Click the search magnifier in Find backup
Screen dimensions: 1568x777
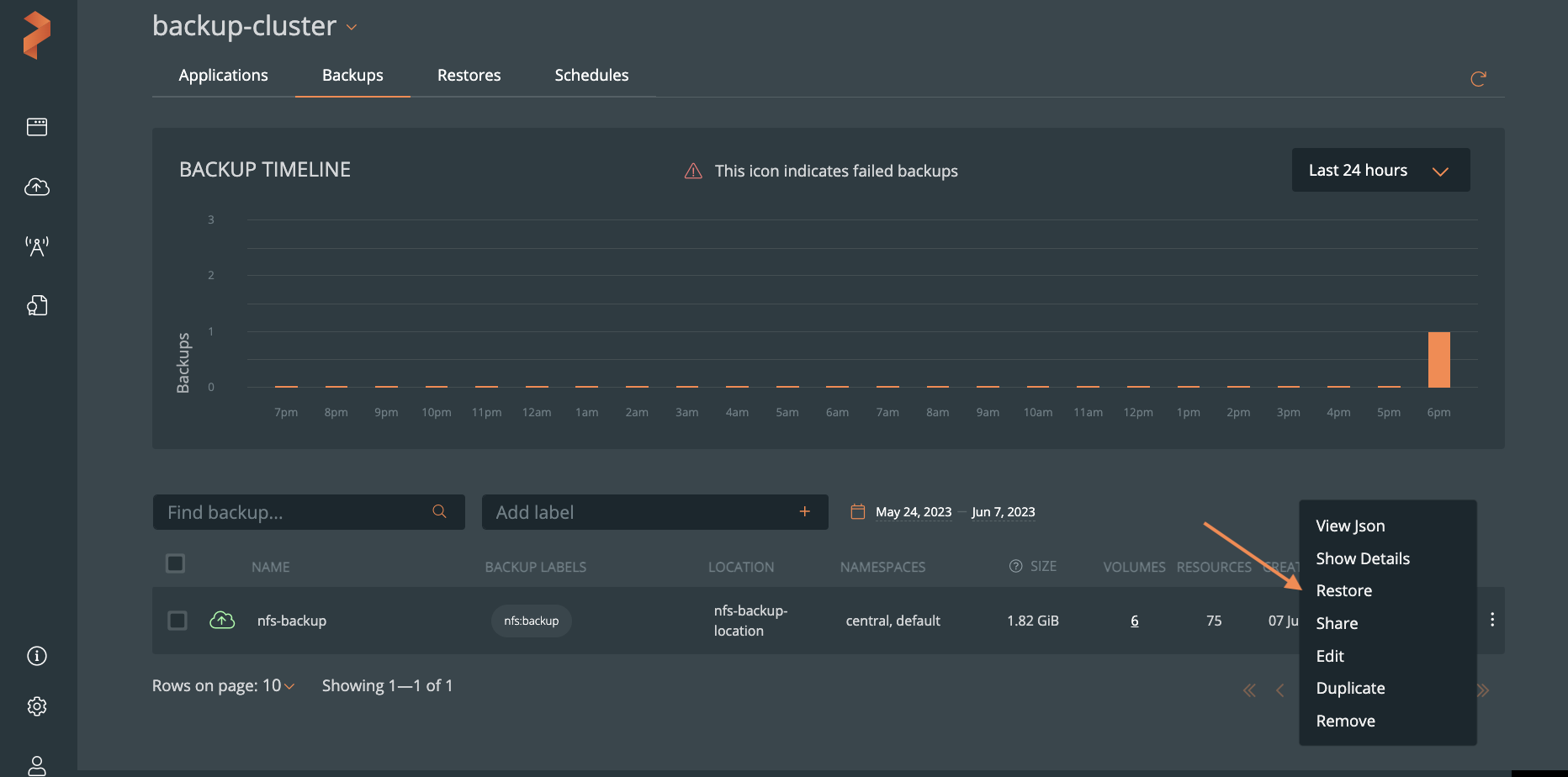tap(439, 511)
